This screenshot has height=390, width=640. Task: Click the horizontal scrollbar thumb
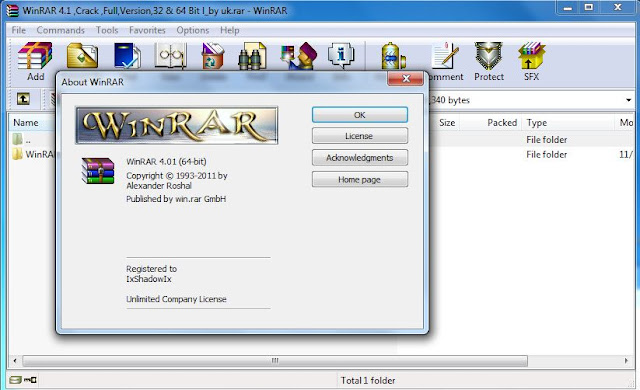[x=275, y=361]
